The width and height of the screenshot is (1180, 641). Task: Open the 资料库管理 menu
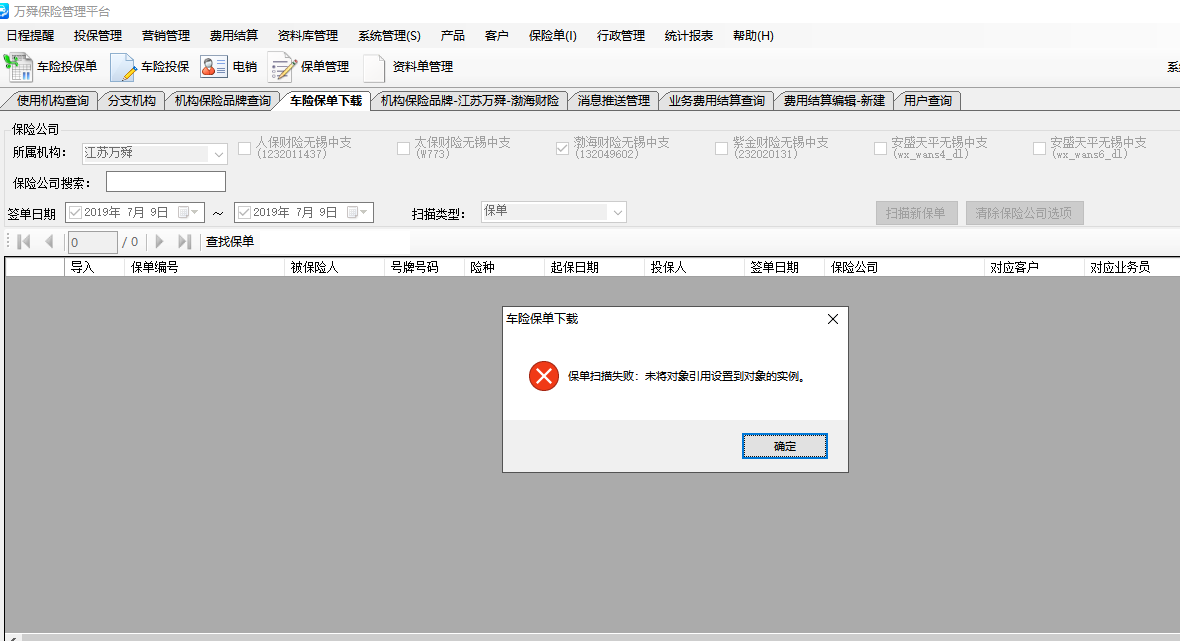tap(308, 35)
